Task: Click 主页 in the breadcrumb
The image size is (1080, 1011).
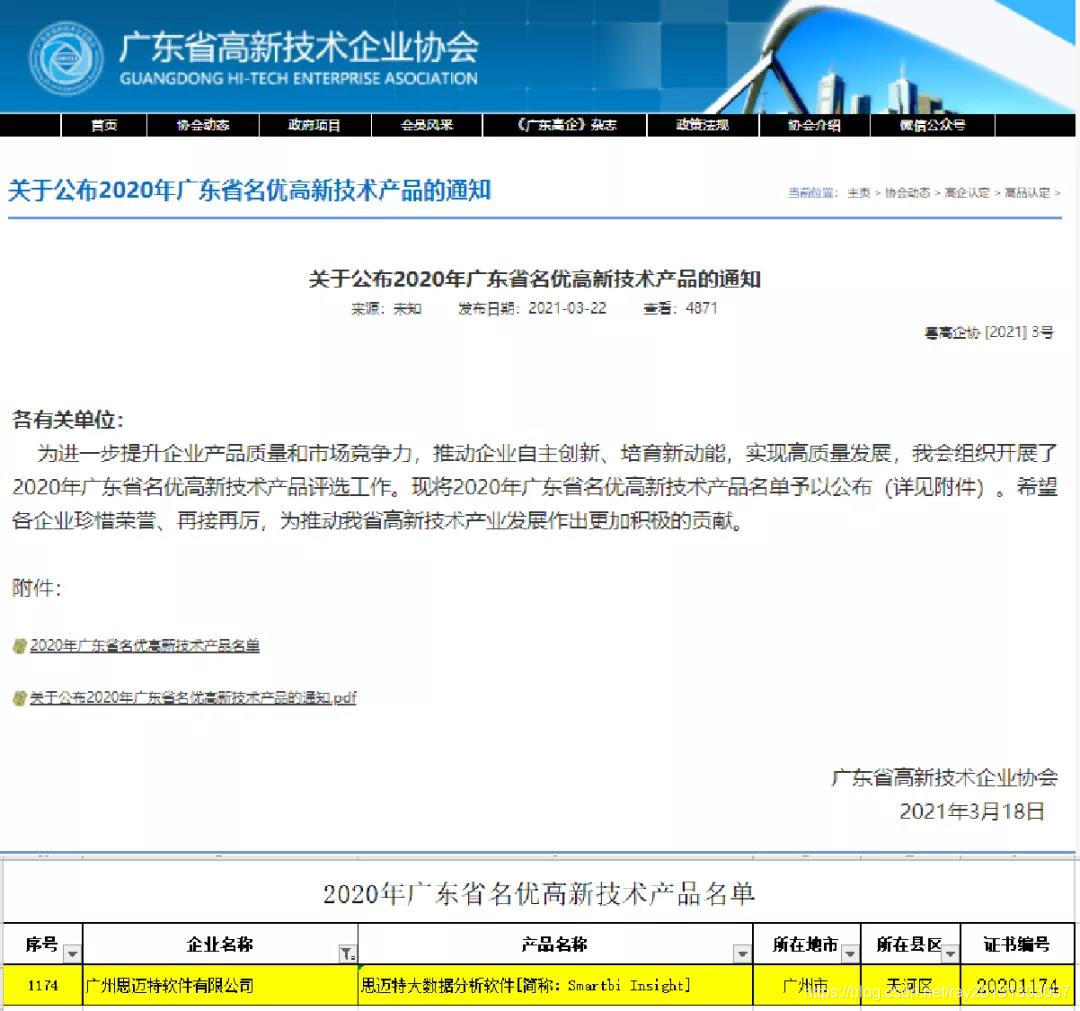Action: pyautogui.click(x=859, y=193)
